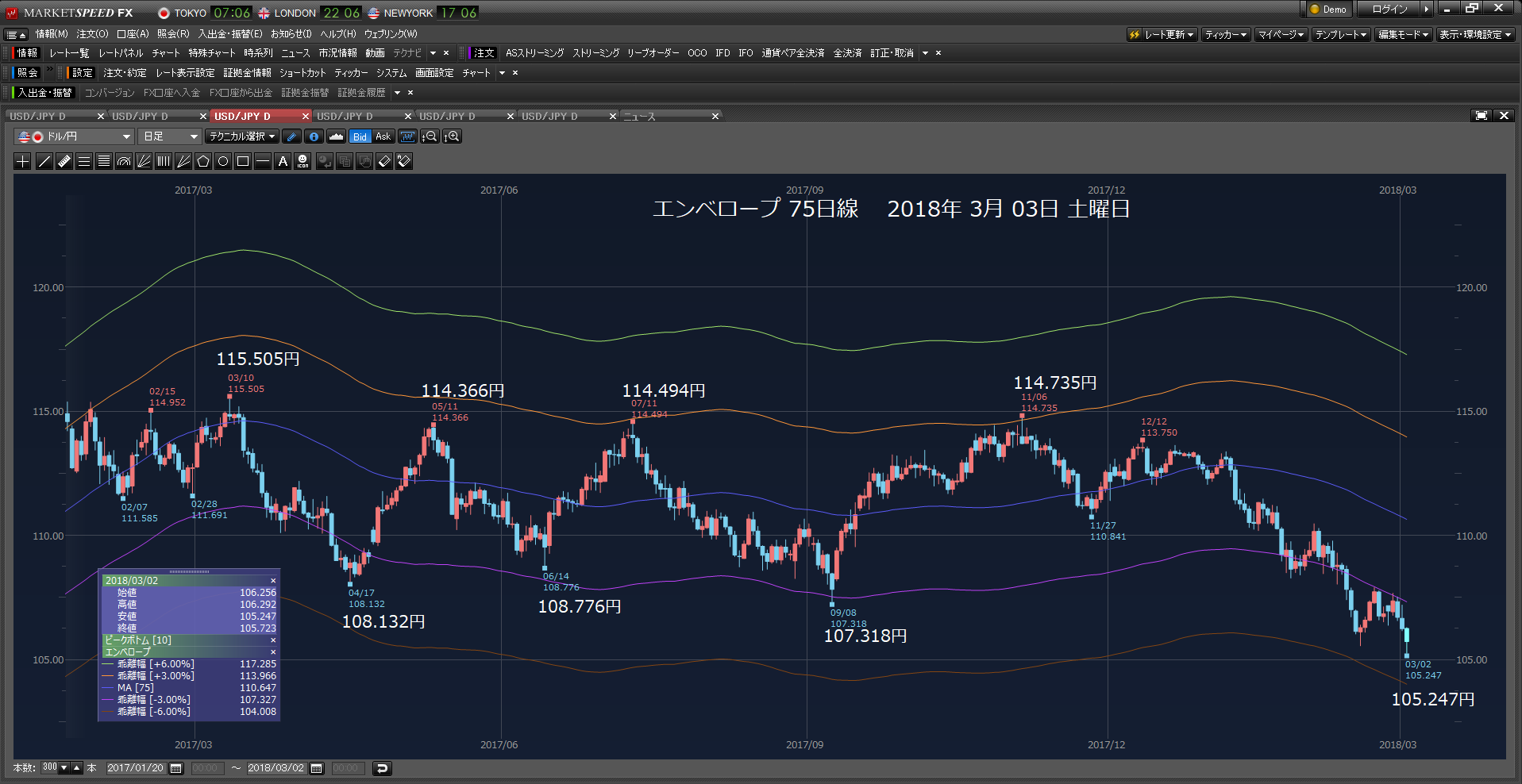Click the start date field 2017/01/20

tap(136, 768)
